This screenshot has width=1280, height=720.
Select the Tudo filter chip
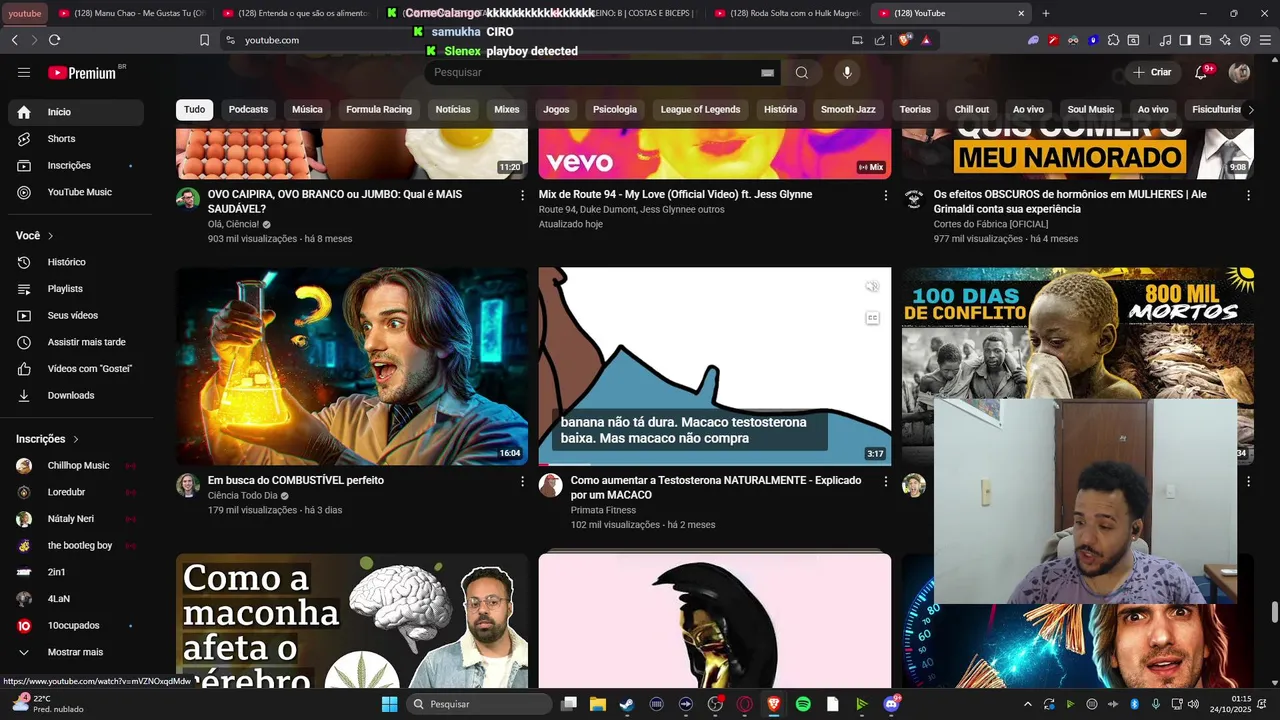(194, 110)
